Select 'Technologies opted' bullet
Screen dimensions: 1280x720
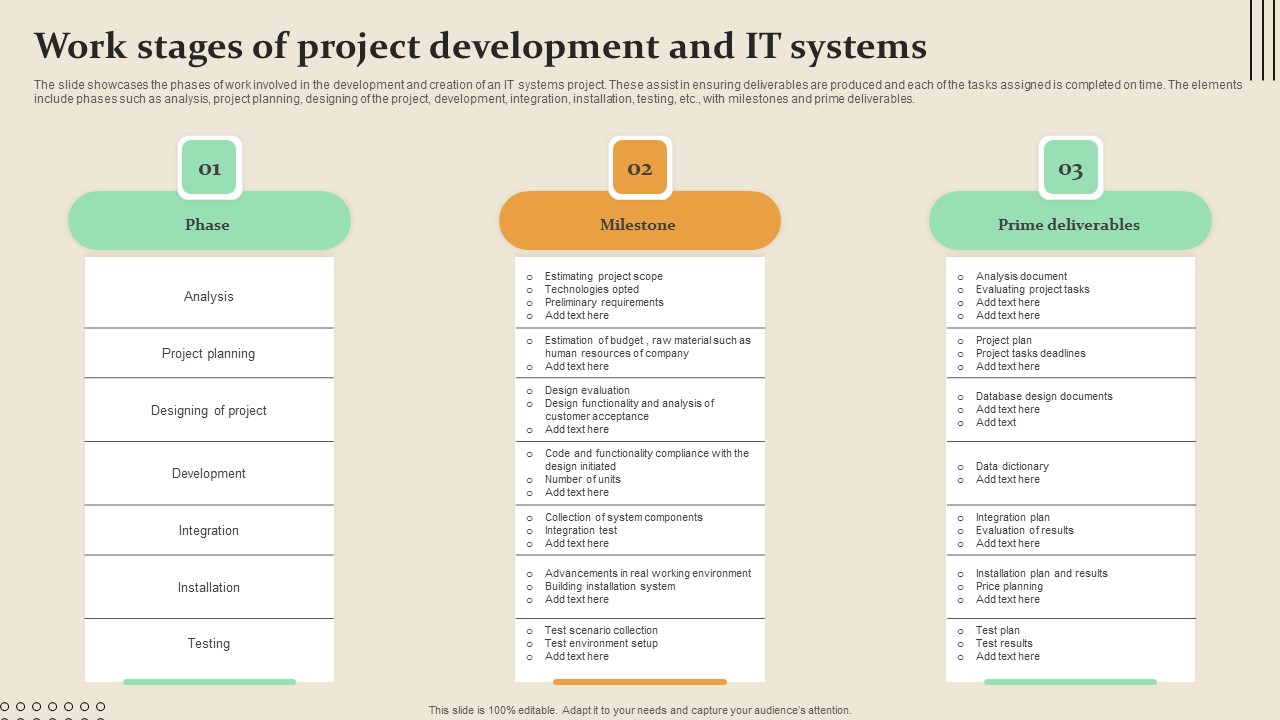coord(592,289)
